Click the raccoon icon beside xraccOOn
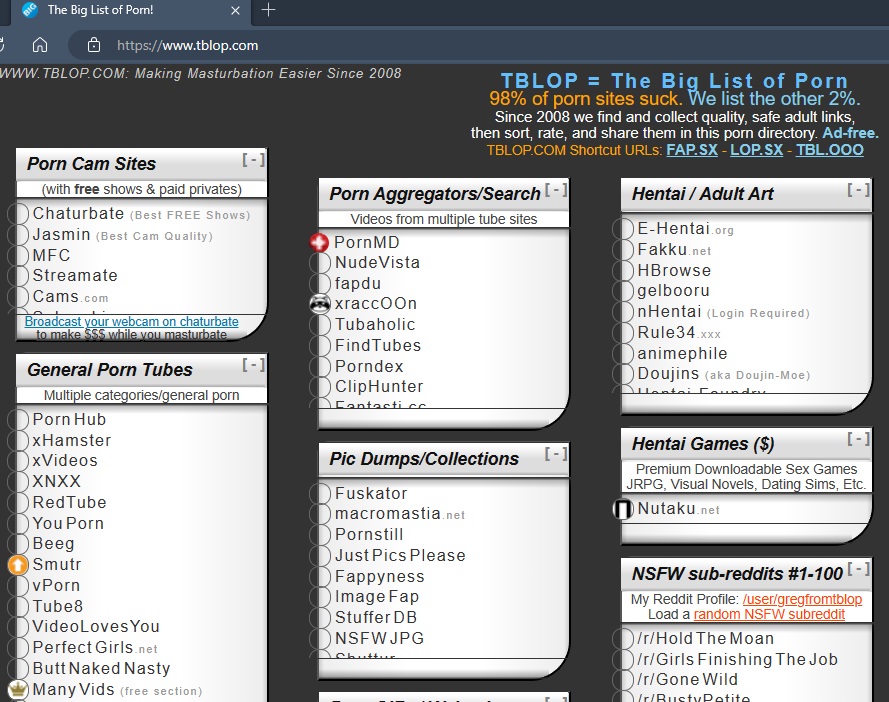This screenshot has width=889, height=702. pyautogui.click(x=320, y=304)
